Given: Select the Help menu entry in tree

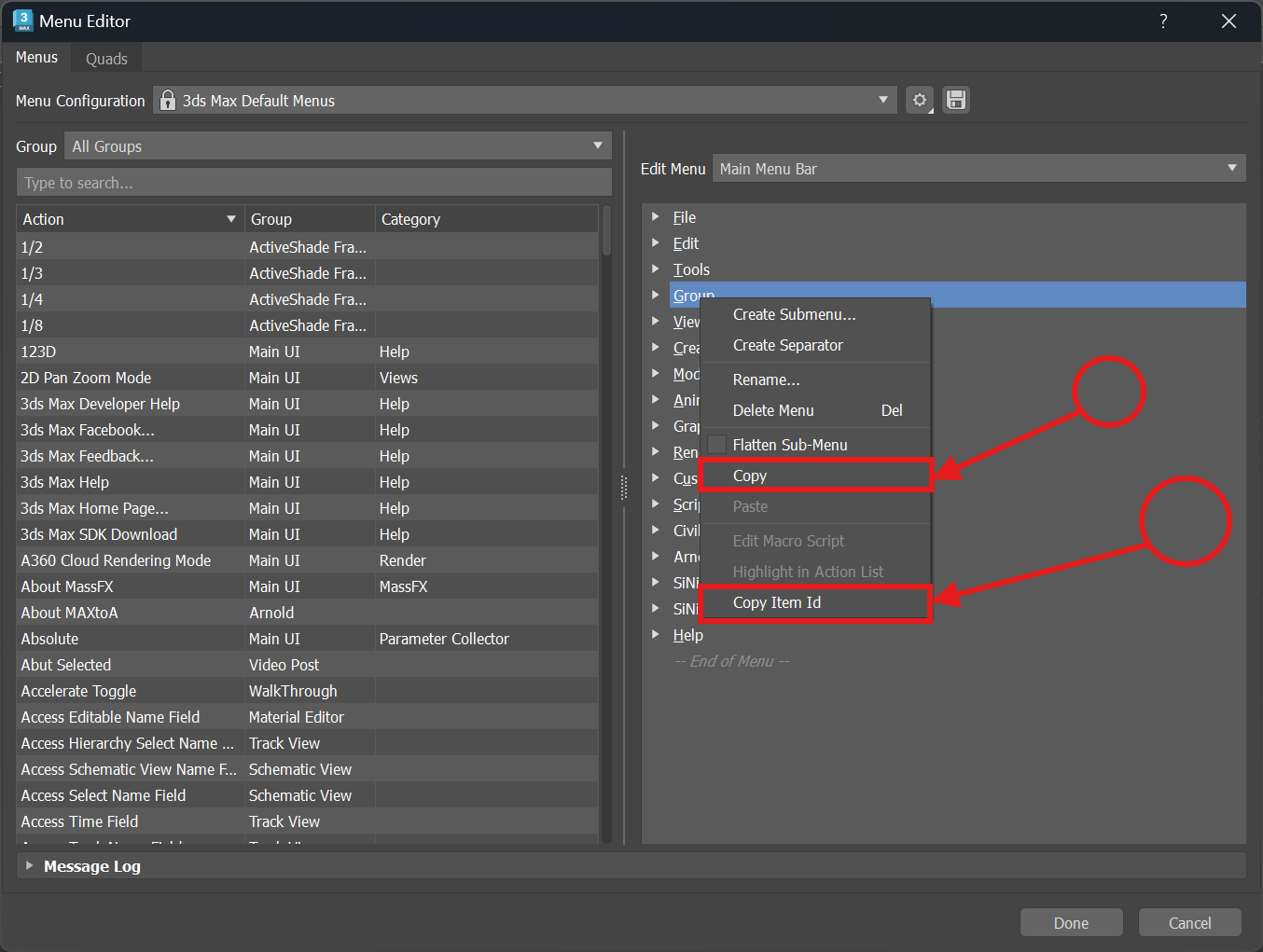Looking at the screenshot, I should click(688, 635).
